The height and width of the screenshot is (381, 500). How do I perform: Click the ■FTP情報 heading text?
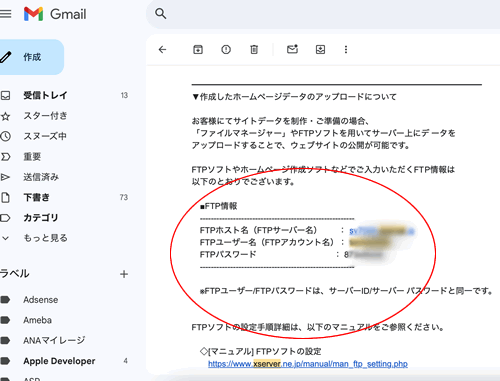pyautogui.click(x=218, y=206)
